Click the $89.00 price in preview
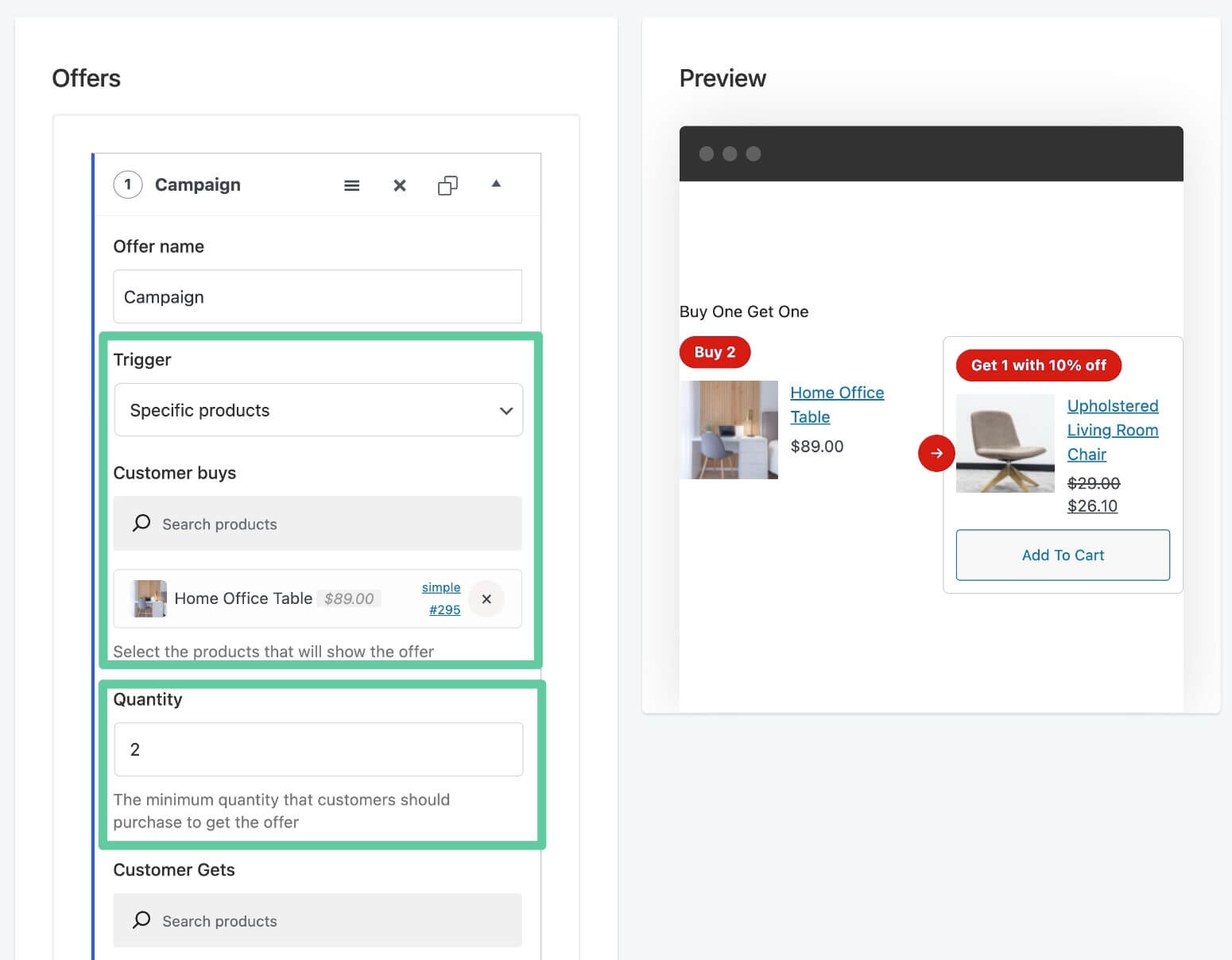Image resolution: width=1232 pixels, height=960 pixels. (817, 447)
